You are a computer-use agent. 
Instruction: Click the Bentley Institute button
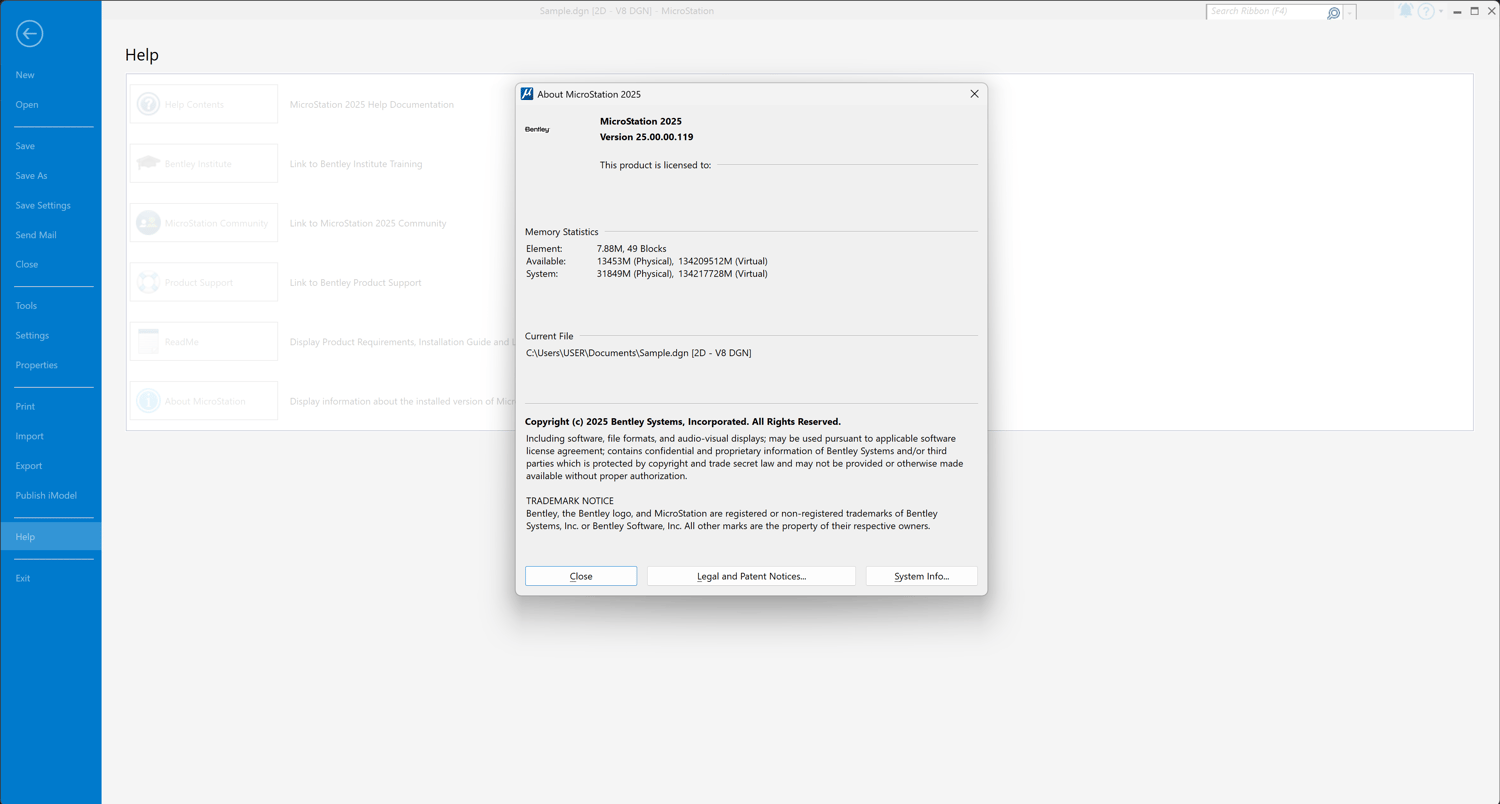pyautogui.click(x=204, y=163)
